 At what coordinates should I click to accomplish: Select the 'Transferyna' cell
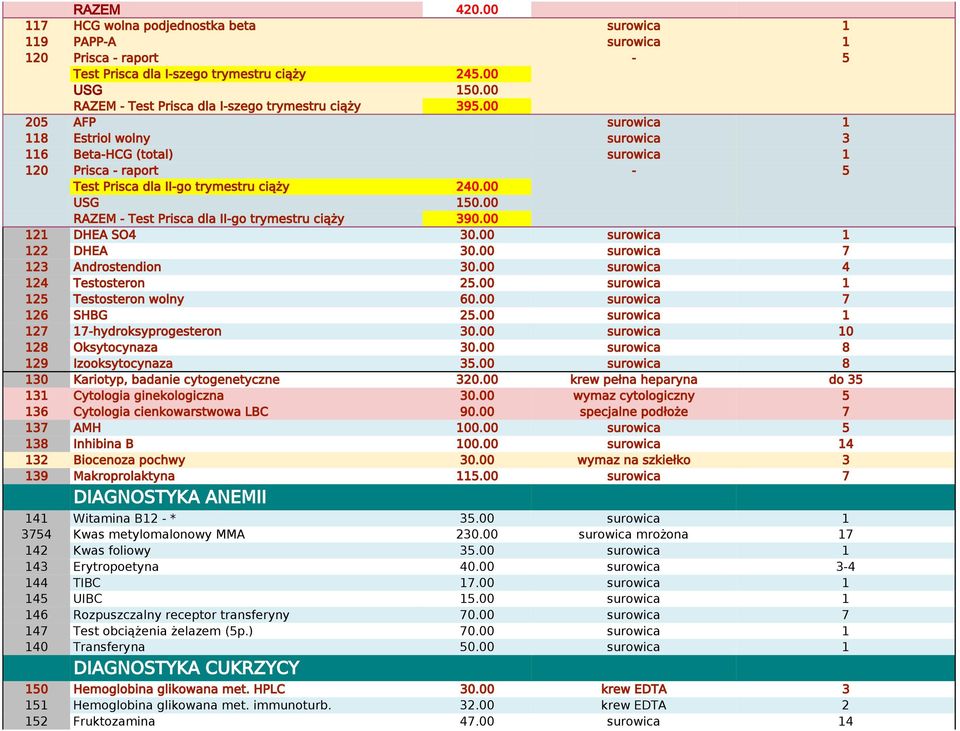coord(109,647)
